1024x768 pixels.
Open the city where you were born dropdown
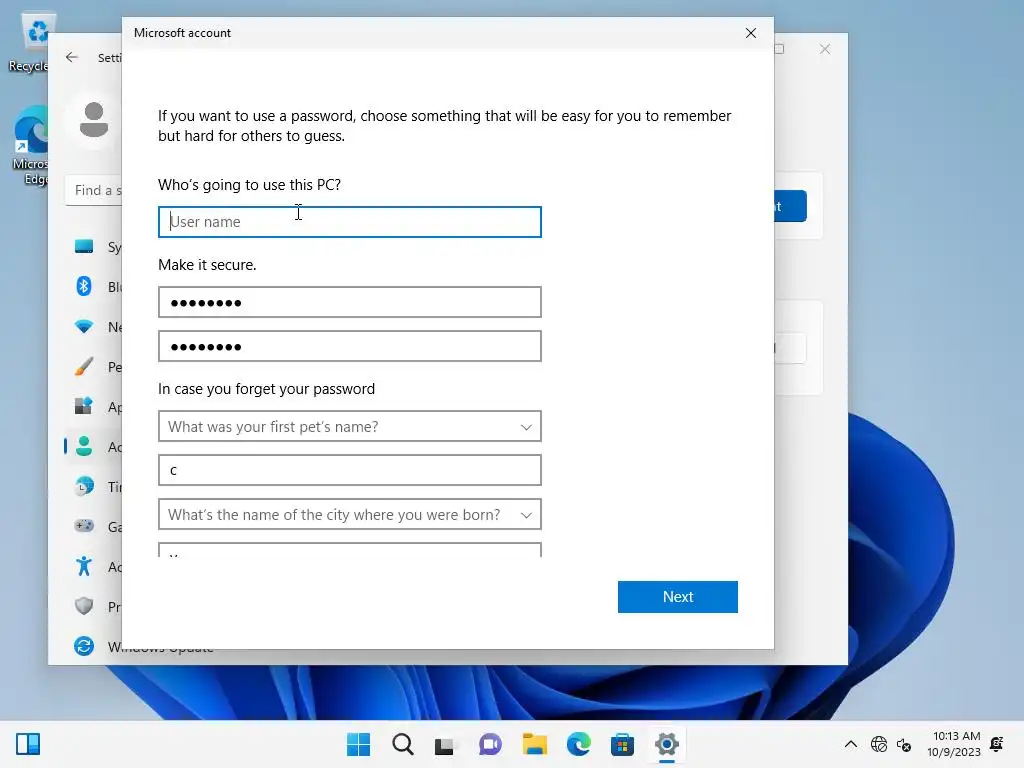(x=349, y=515)
